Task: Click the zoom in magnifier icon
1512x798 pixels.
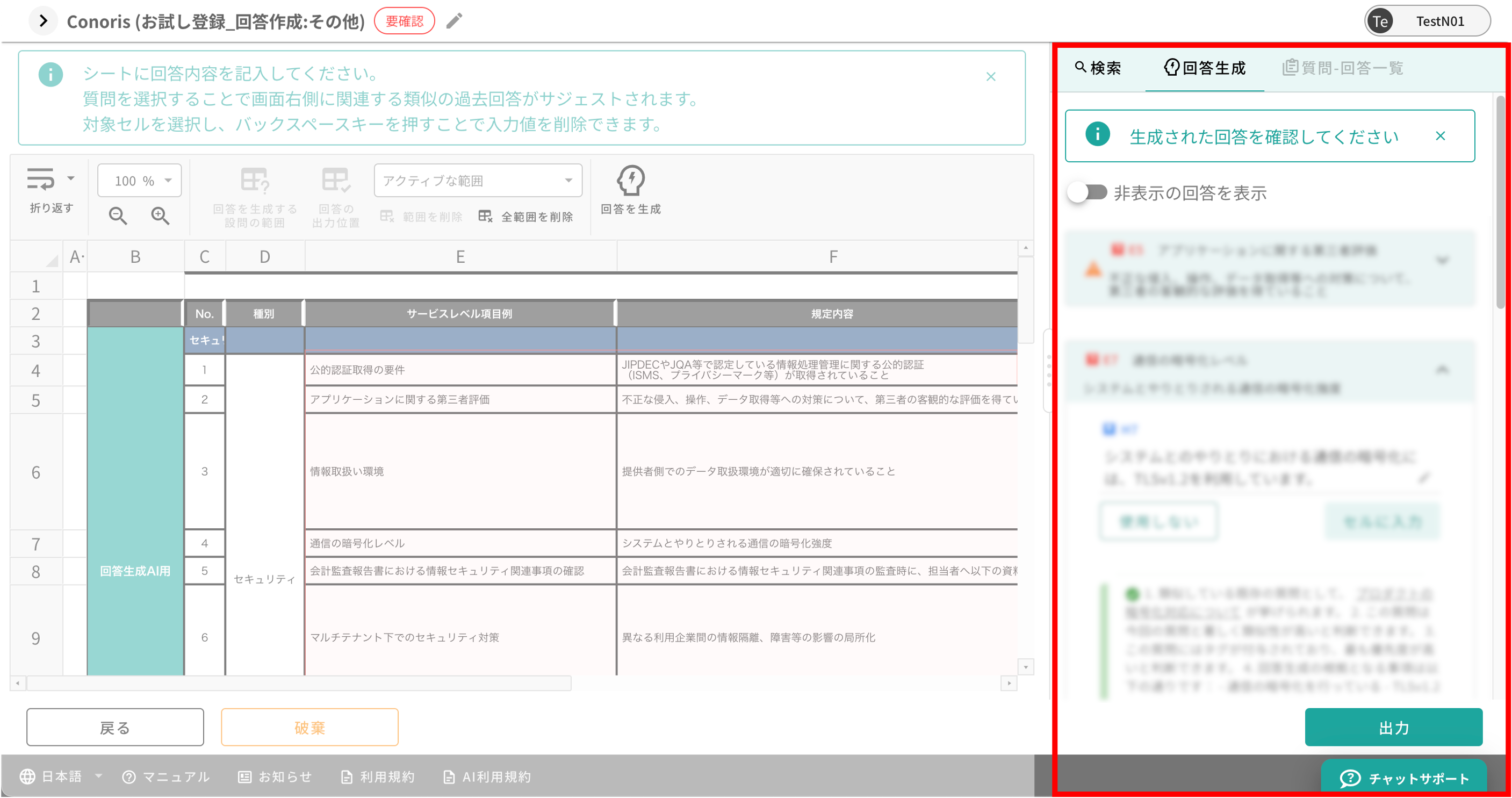Action: (x=160, y=215)
